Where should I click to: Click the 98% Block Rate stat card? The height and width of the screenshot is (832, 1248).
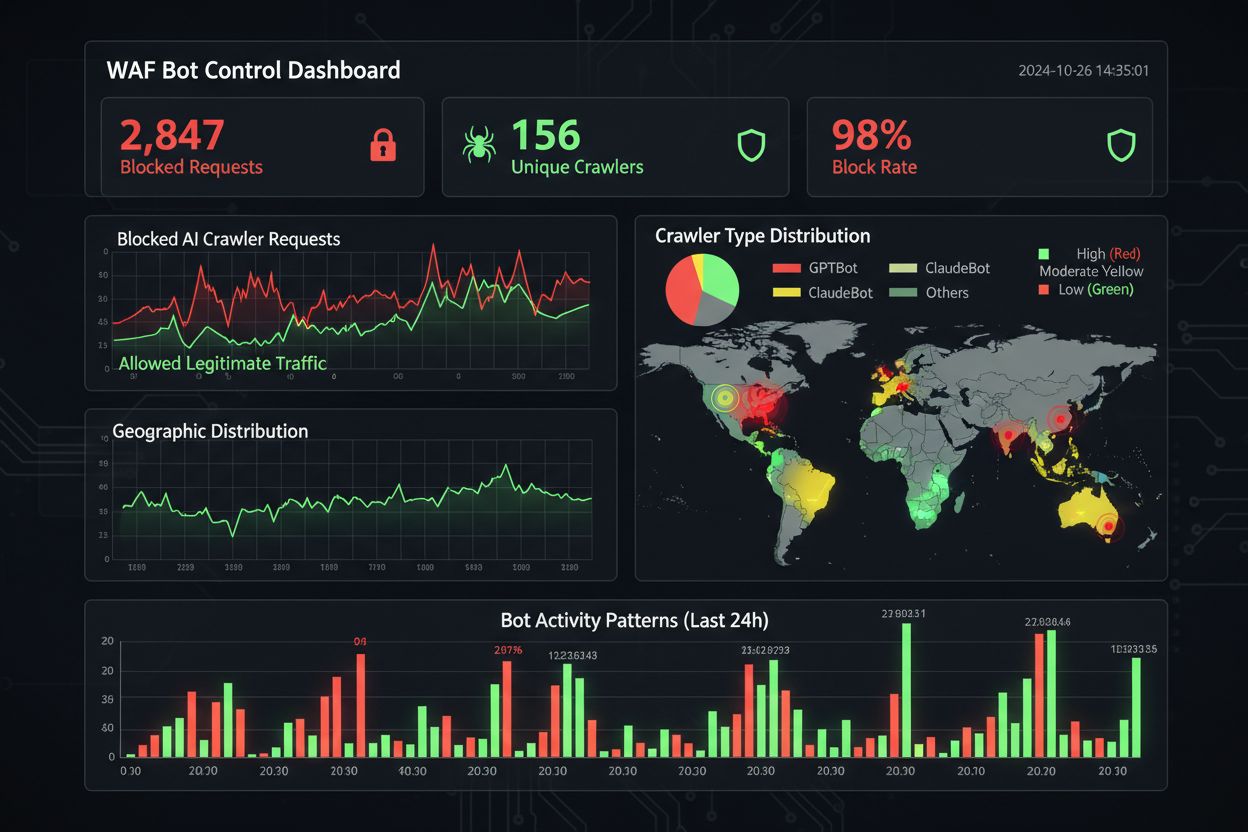tap(981, 146)
